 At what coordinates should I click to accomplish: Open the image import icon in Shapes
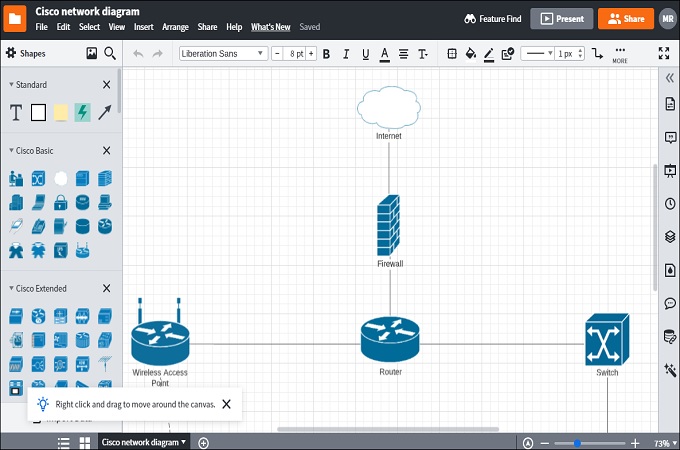tap(92, 54)
